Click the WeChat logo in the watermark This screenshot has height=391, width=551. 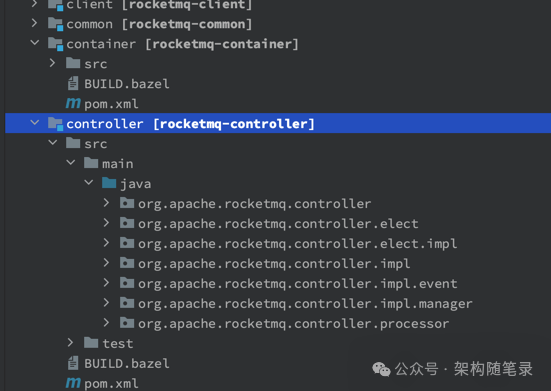tap(381, 369)
